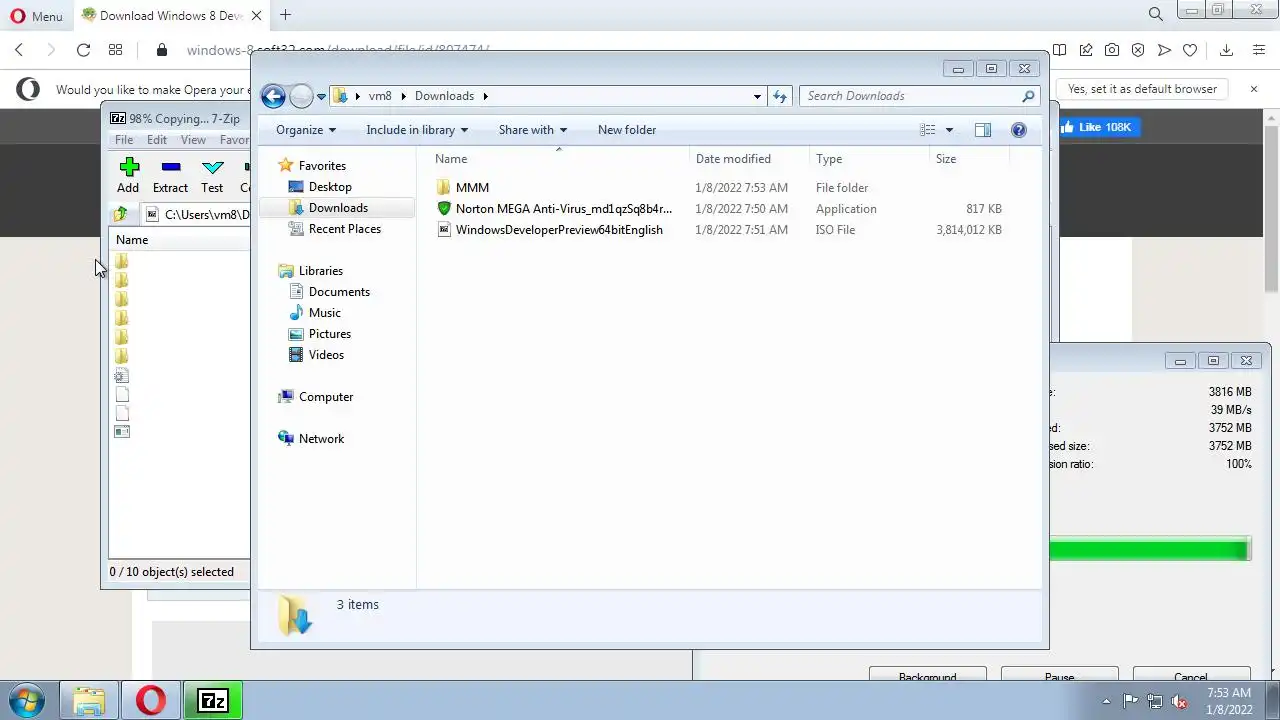Open Explorer recent locations dropdown arrow

coord(321,97)
